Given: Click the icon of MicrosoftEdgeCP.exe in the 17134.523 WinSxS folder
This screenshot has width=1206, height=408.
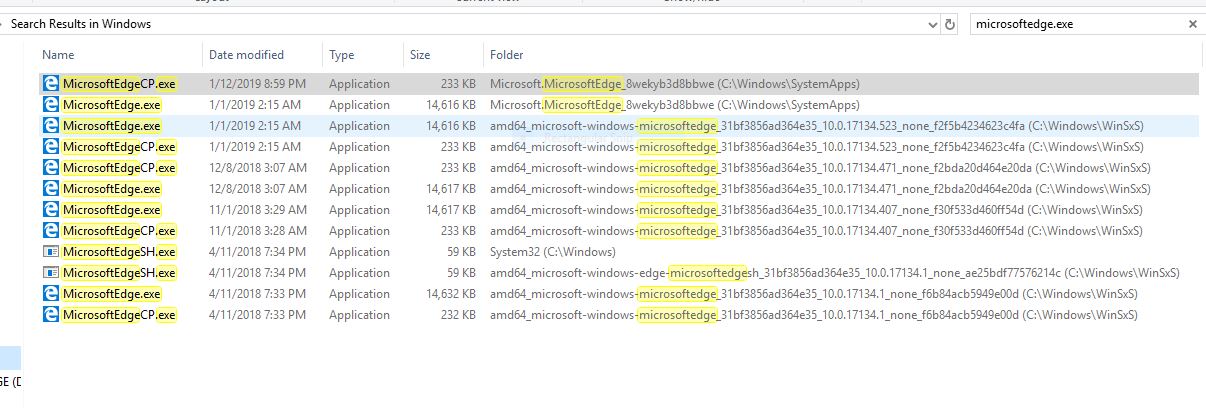Looking at the screenshot, I should point(50,147).
